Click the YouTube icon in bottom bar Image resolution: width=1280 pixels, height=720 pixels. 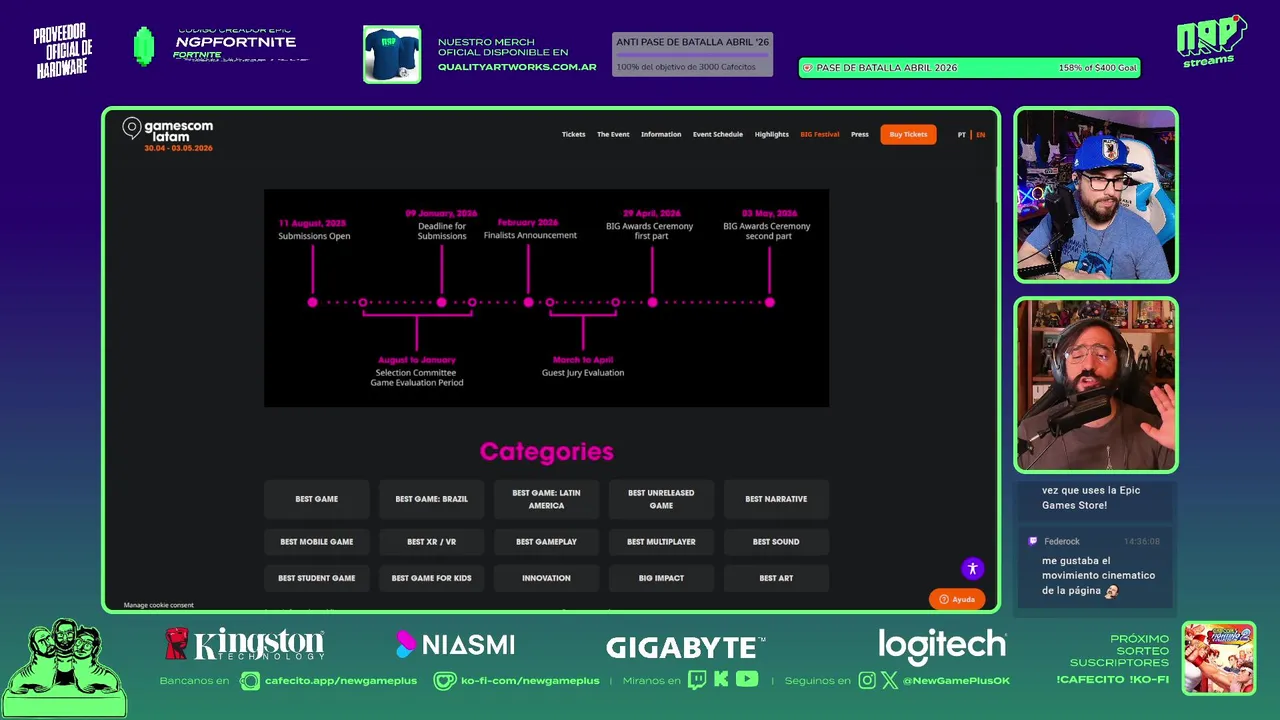click(x=747, y=680)
